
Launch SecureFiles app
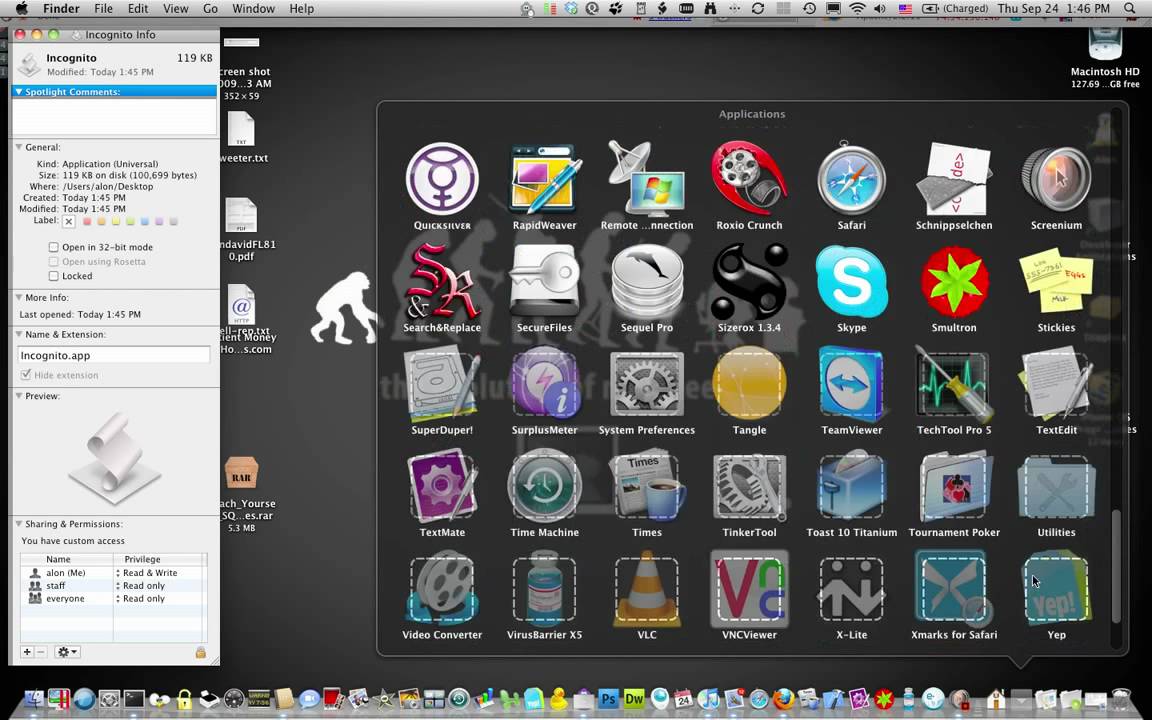(544, 281)
